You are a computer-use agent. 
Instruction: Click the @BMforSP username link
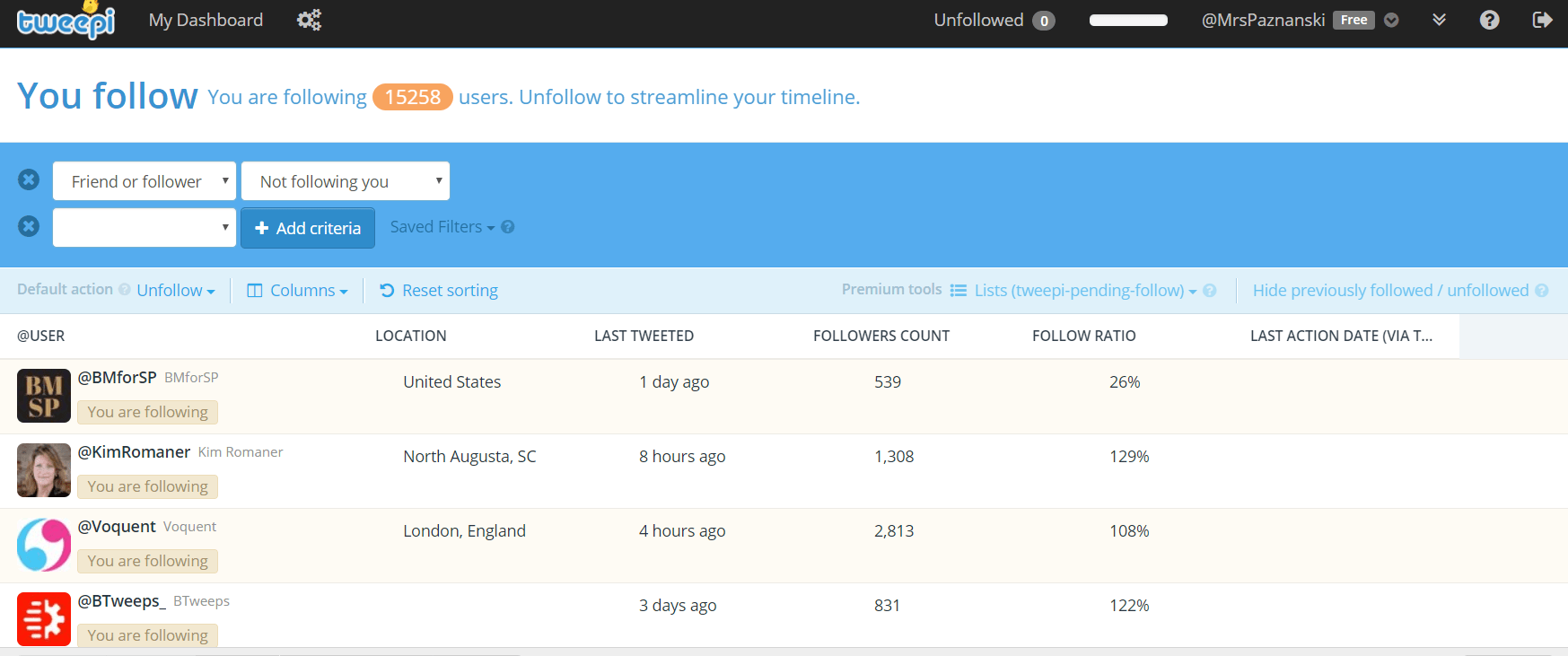(x=118, y=377)
